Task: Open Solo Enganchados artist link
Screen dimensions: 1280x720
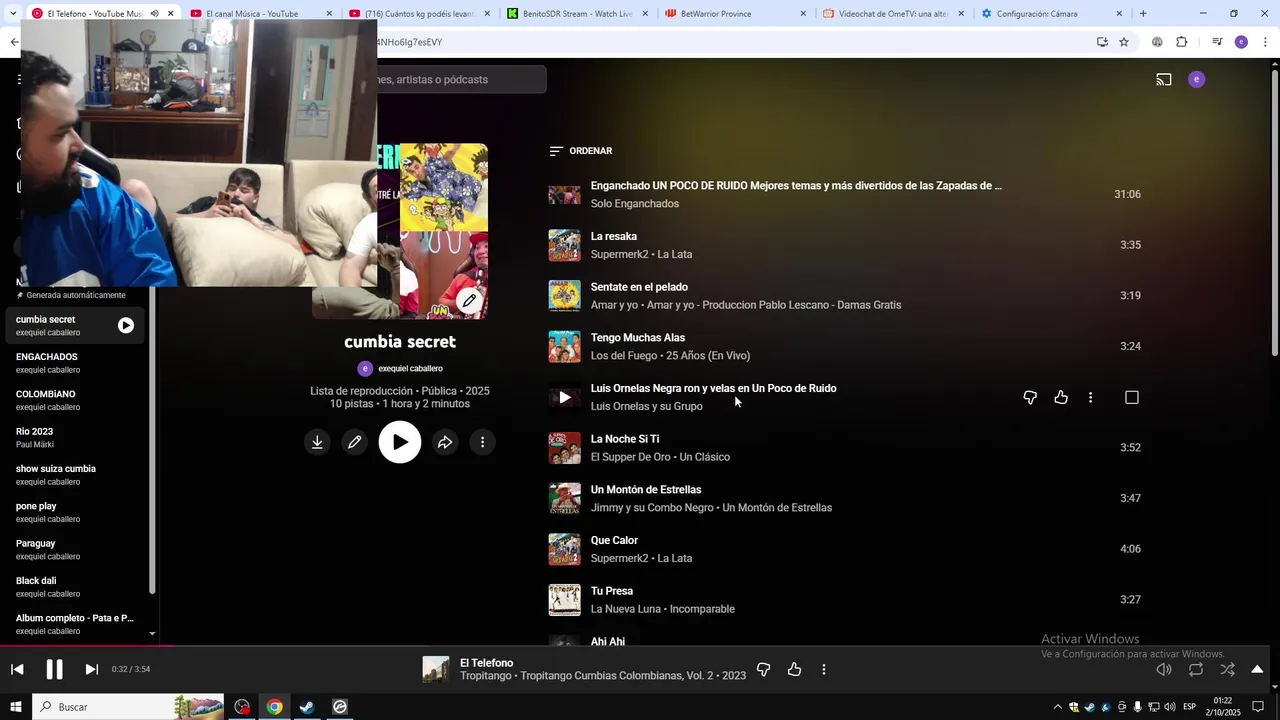Action: pos(634,204)
